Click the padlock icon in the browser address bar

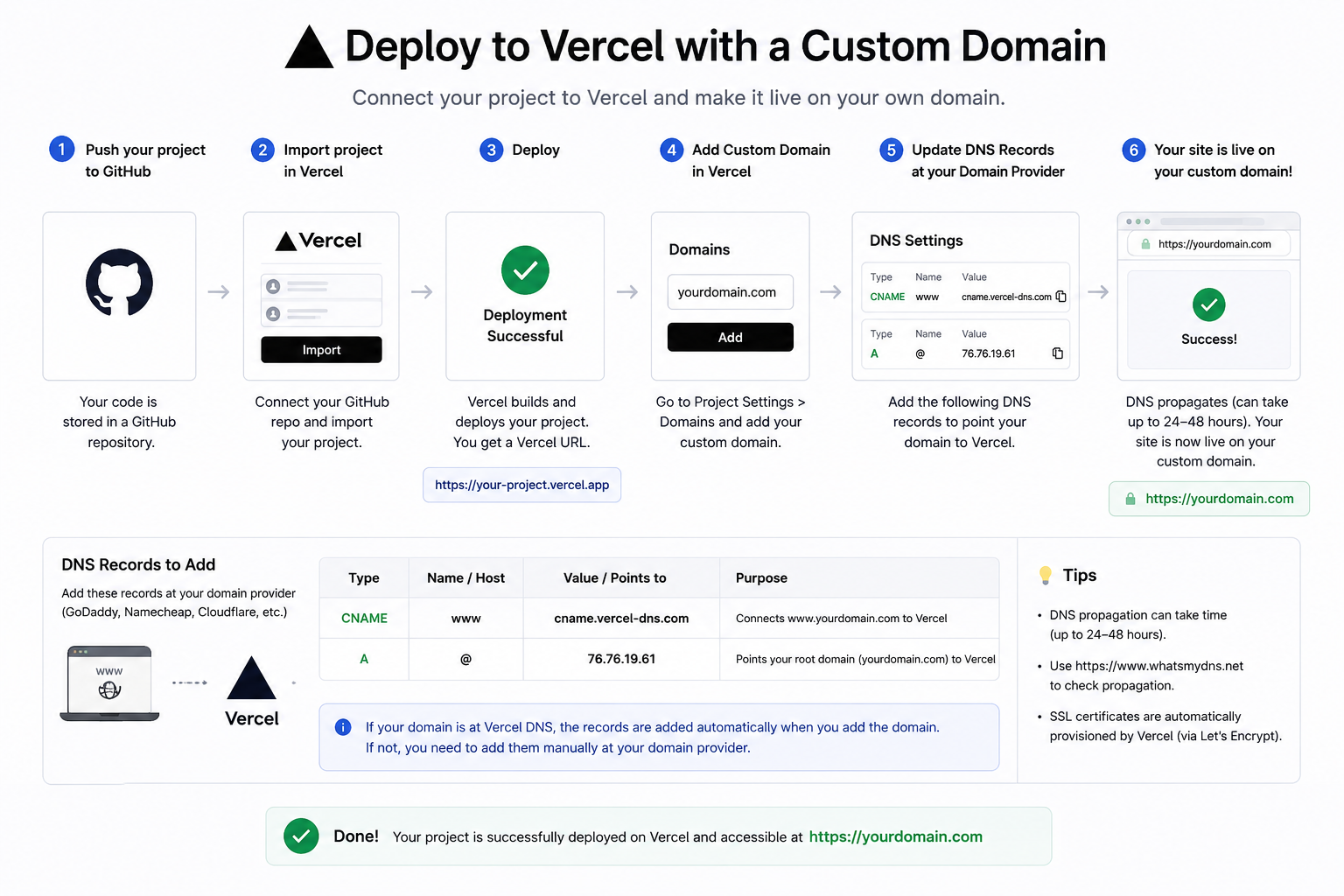(x=1145, y=244)
